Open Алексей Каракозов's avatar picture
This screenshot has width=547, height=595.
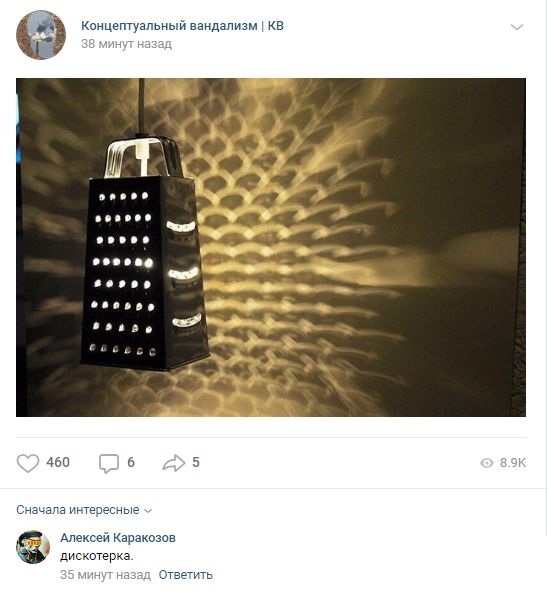click(33, 547)
